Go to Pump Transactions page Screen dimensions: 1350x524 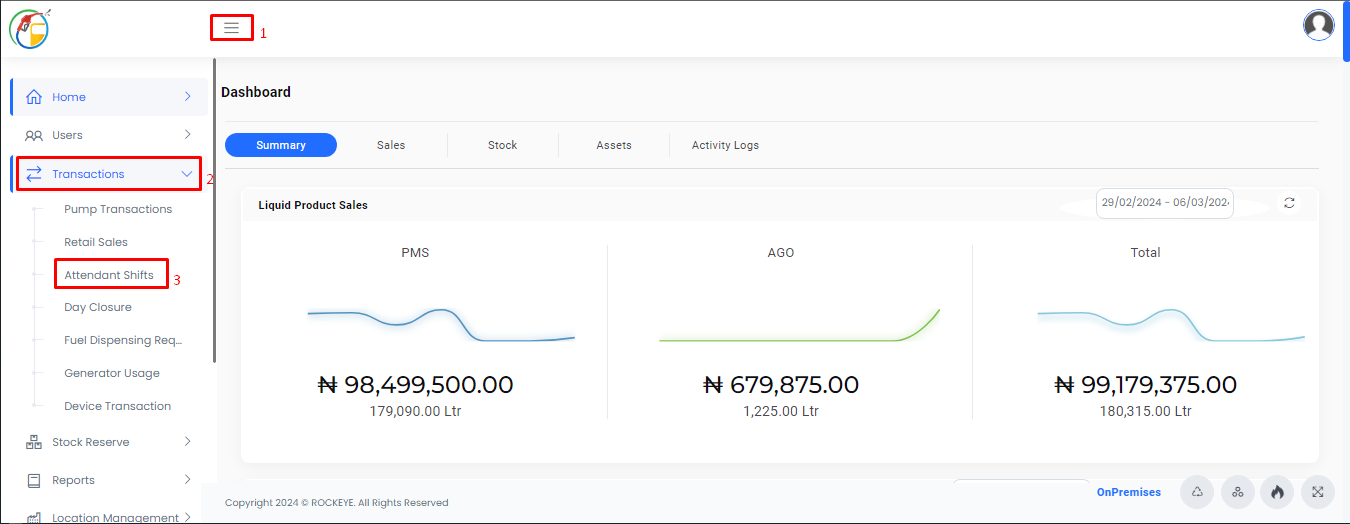[x=118, y=209]
